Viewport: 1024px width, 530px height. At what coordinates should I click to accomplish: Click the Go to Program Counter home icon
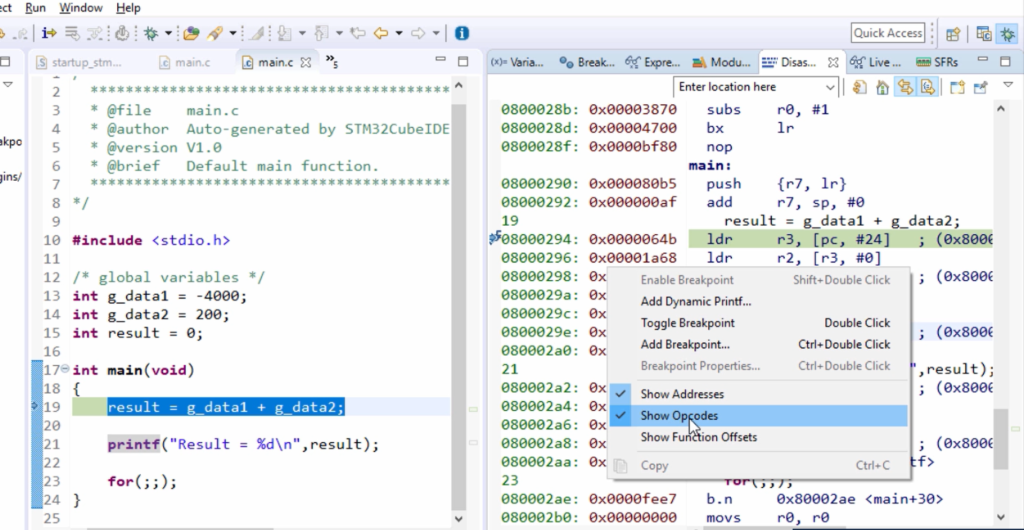click(882, 87)
